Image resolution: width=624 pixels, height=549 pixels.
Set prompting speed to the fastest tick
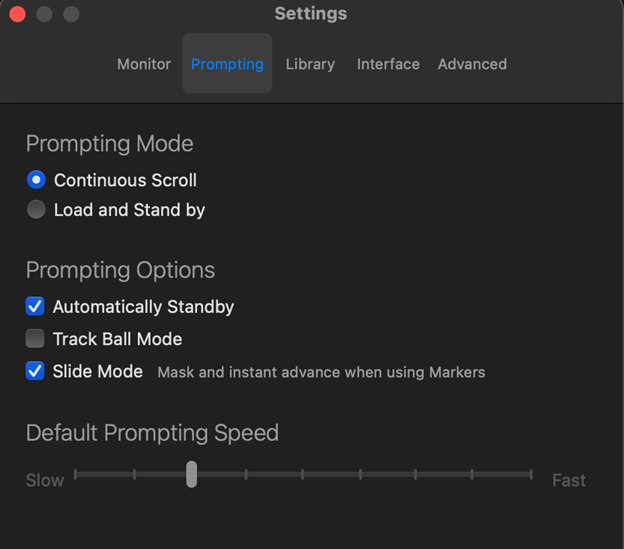point(531,474)
